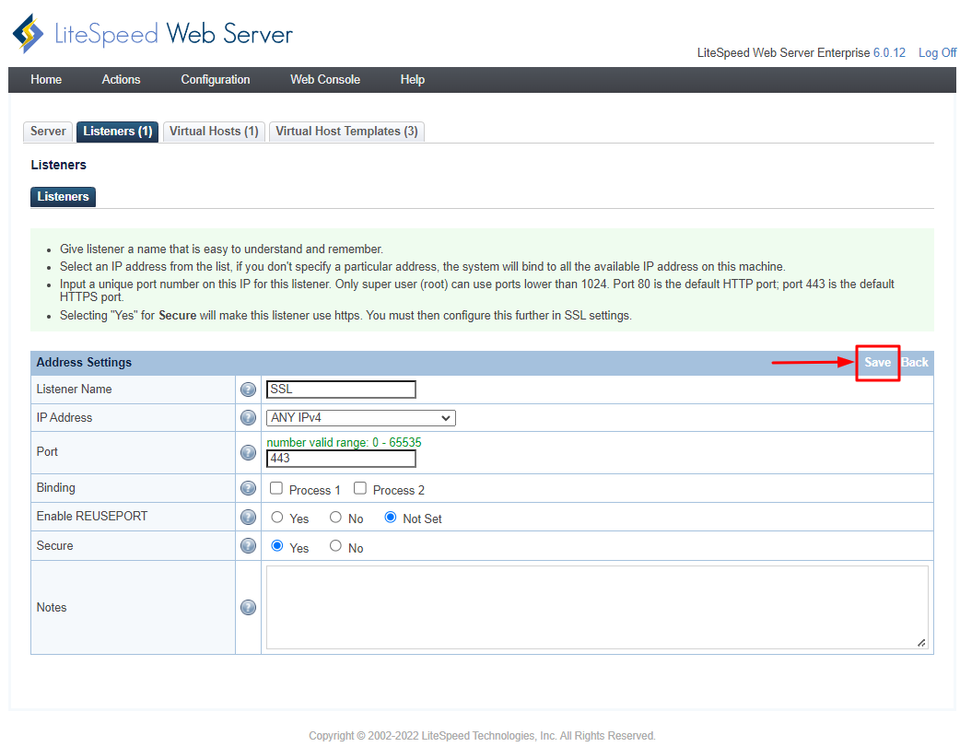Switch to the Server configuration tab

[x=47, y=131]
